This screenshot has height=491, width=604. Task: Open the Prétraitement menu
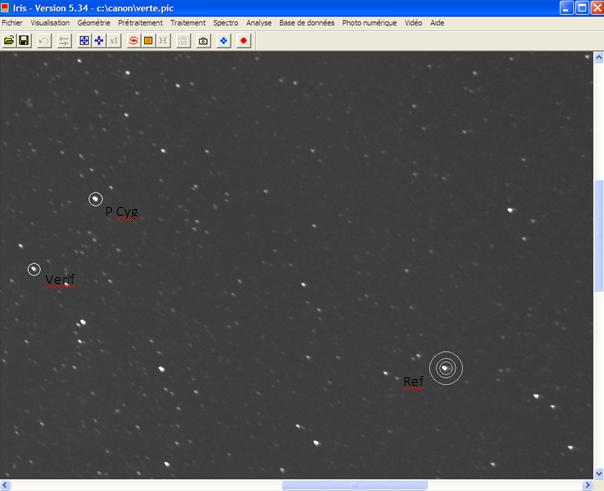[x=140, y=23]
